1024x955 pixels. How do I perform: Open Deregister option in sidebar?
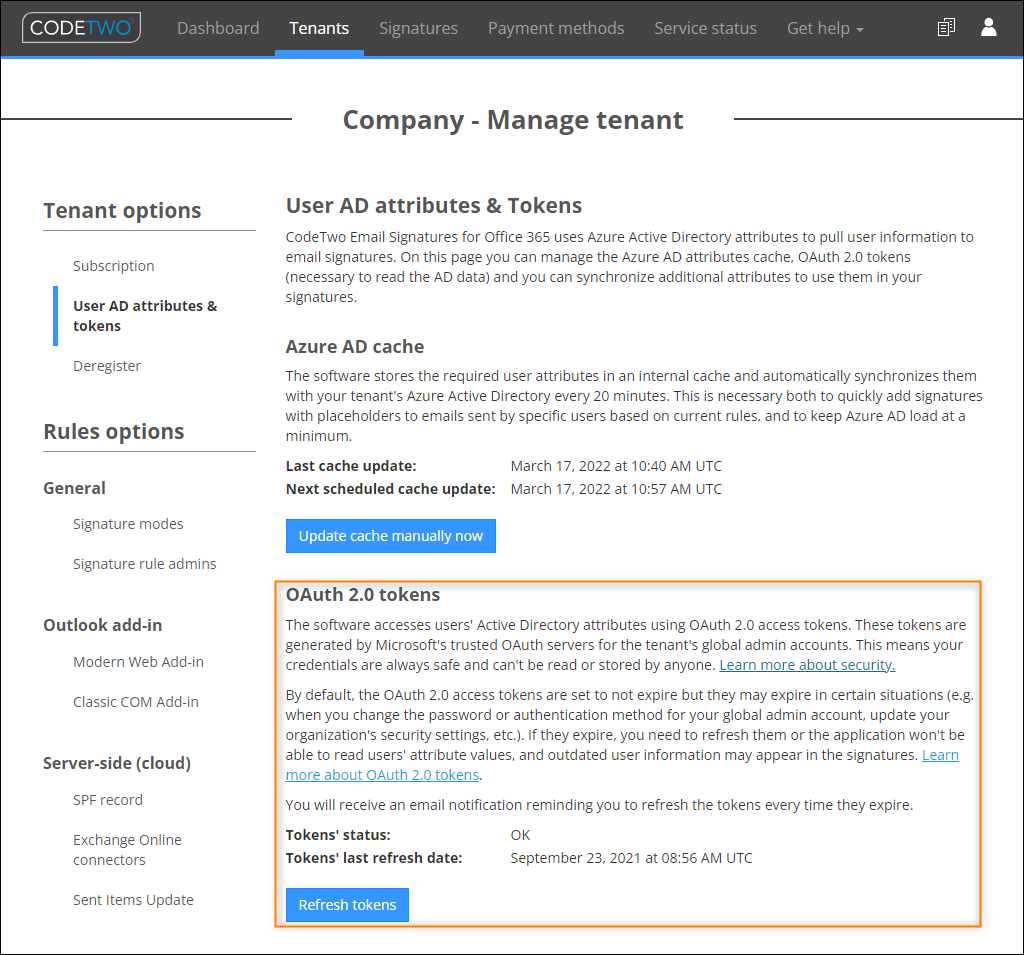(x=107, y=366)
